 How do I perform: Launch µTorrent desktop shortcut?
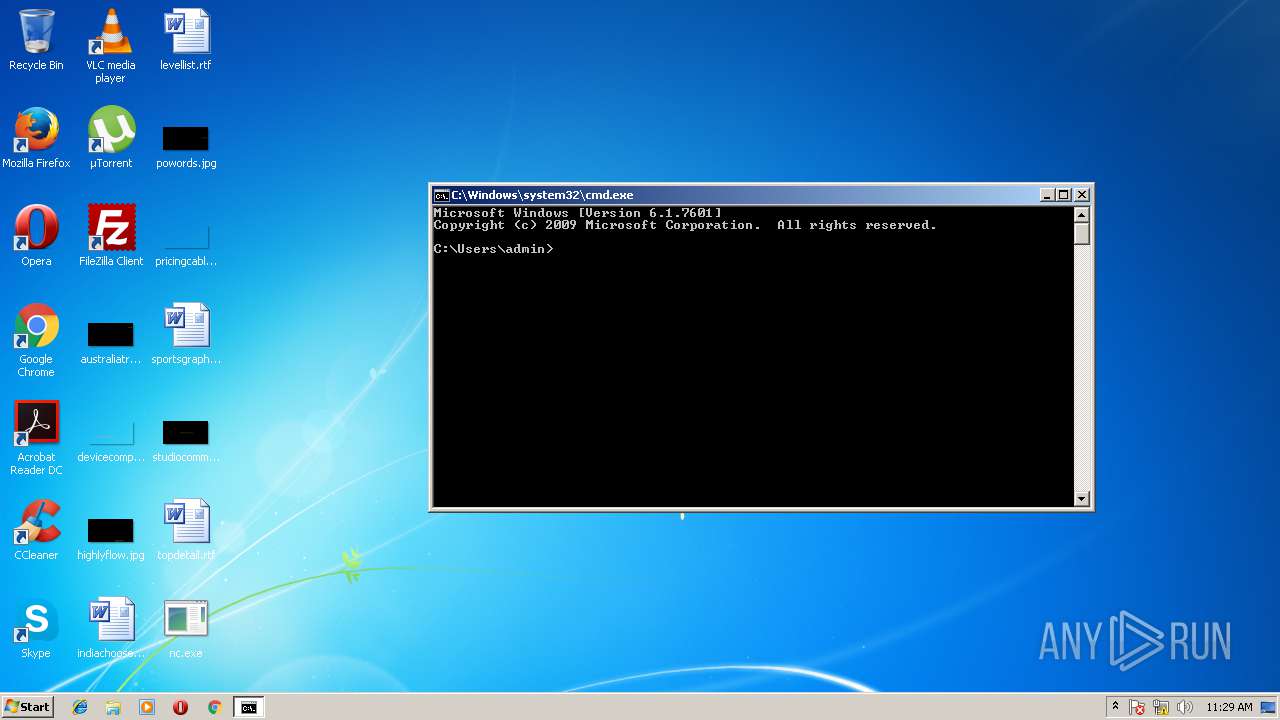pyautogui.click(x=111, y=138)
